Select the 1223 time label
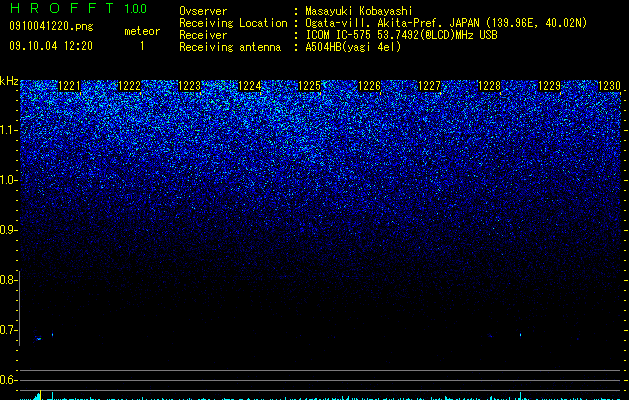The width and height of the screenshot is (629, 400). (189, 86)
